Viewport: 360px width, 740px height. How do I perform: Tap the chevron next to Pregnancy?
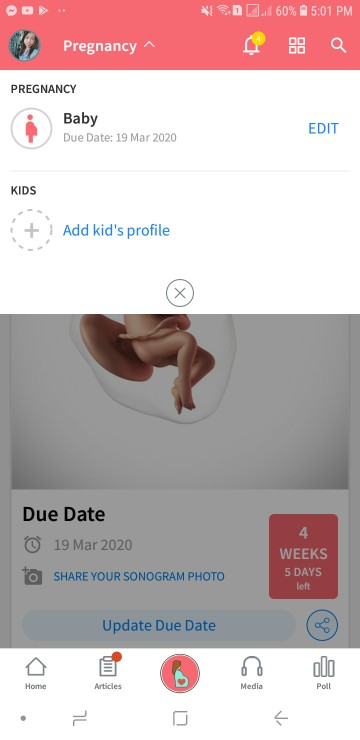tap(149, 45)
